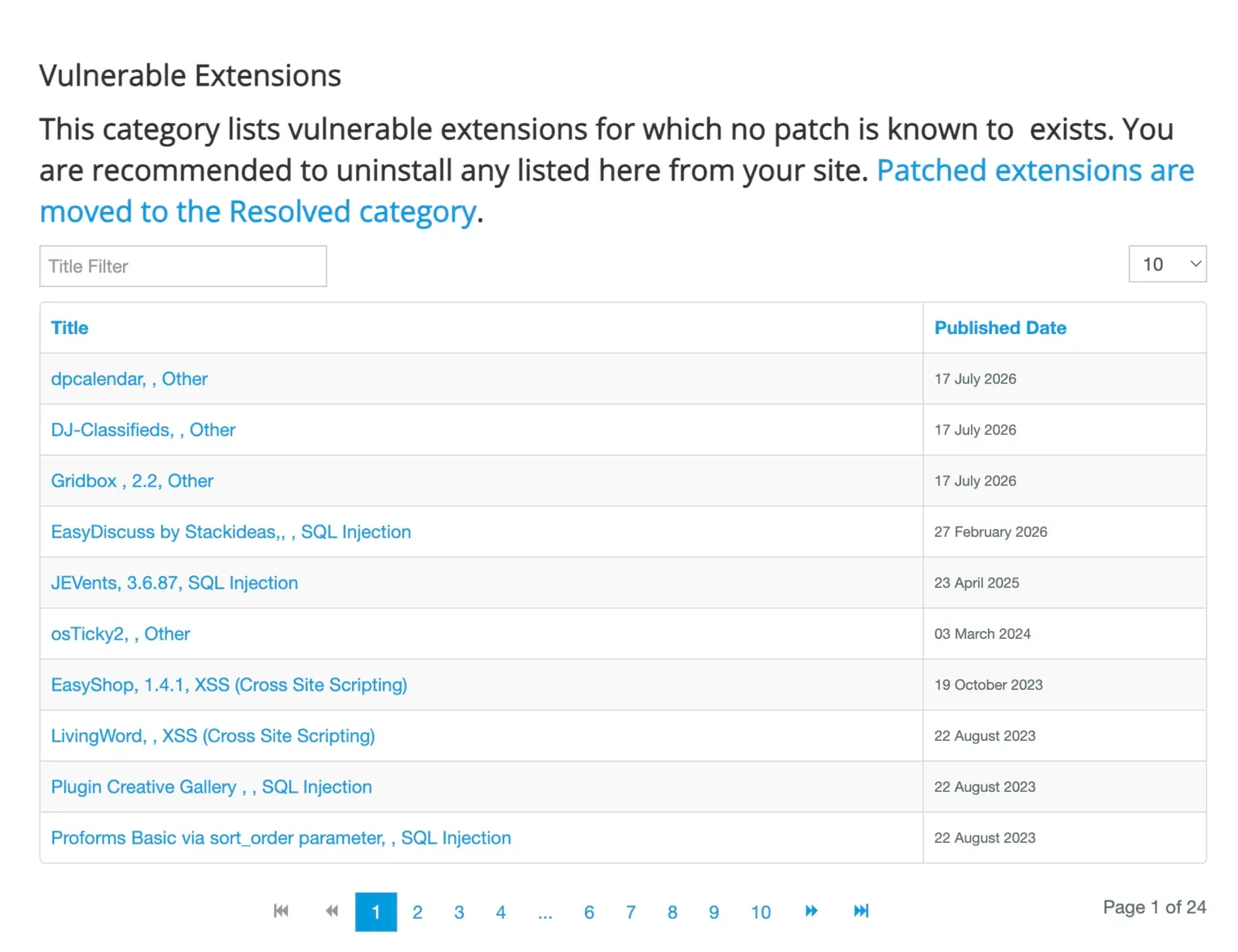Open Plugin Creative Gallery SQL Injection entry
The height and width of the screenshot is (952, 1238).
(211, 787)
